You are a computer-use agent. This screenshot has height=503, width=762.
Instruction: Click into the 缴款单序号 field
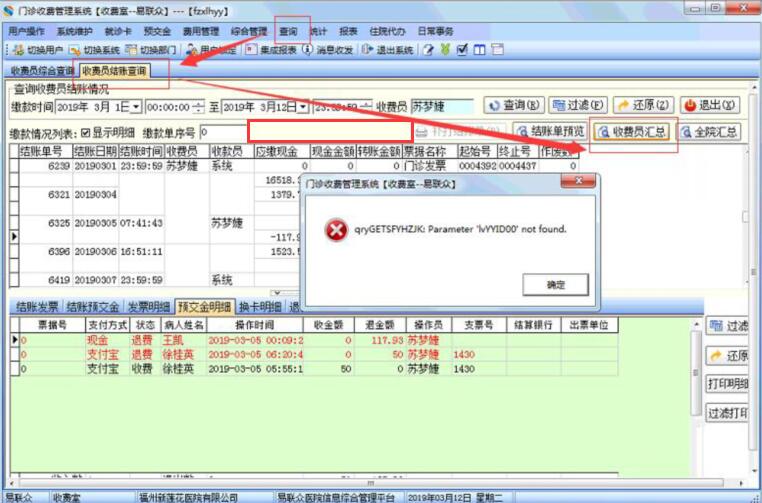(224, 132)
